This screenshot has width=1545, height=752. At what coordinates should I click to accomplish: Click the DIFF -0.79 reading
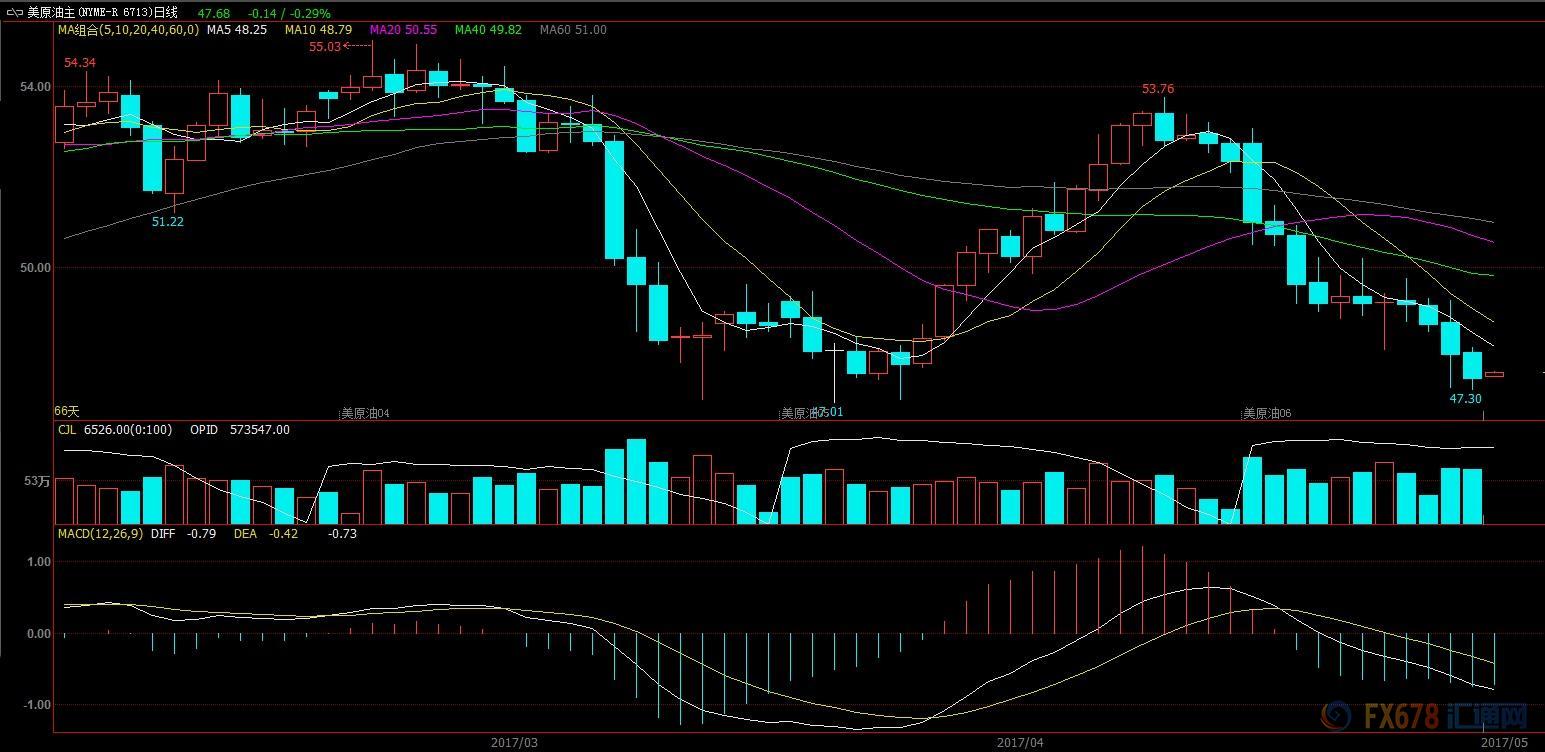186,534
